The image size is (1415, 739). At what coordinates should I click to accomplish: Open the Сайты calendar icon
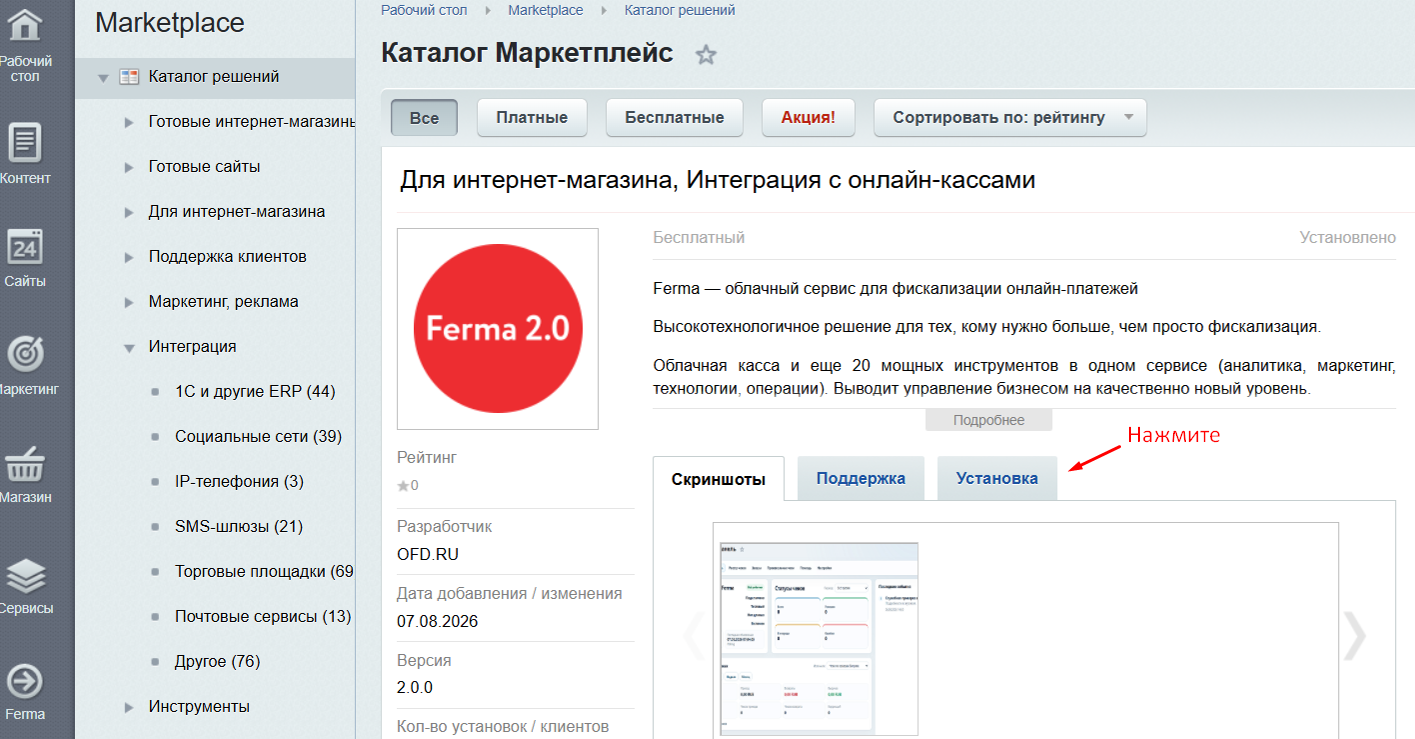(x=25, y=246)
